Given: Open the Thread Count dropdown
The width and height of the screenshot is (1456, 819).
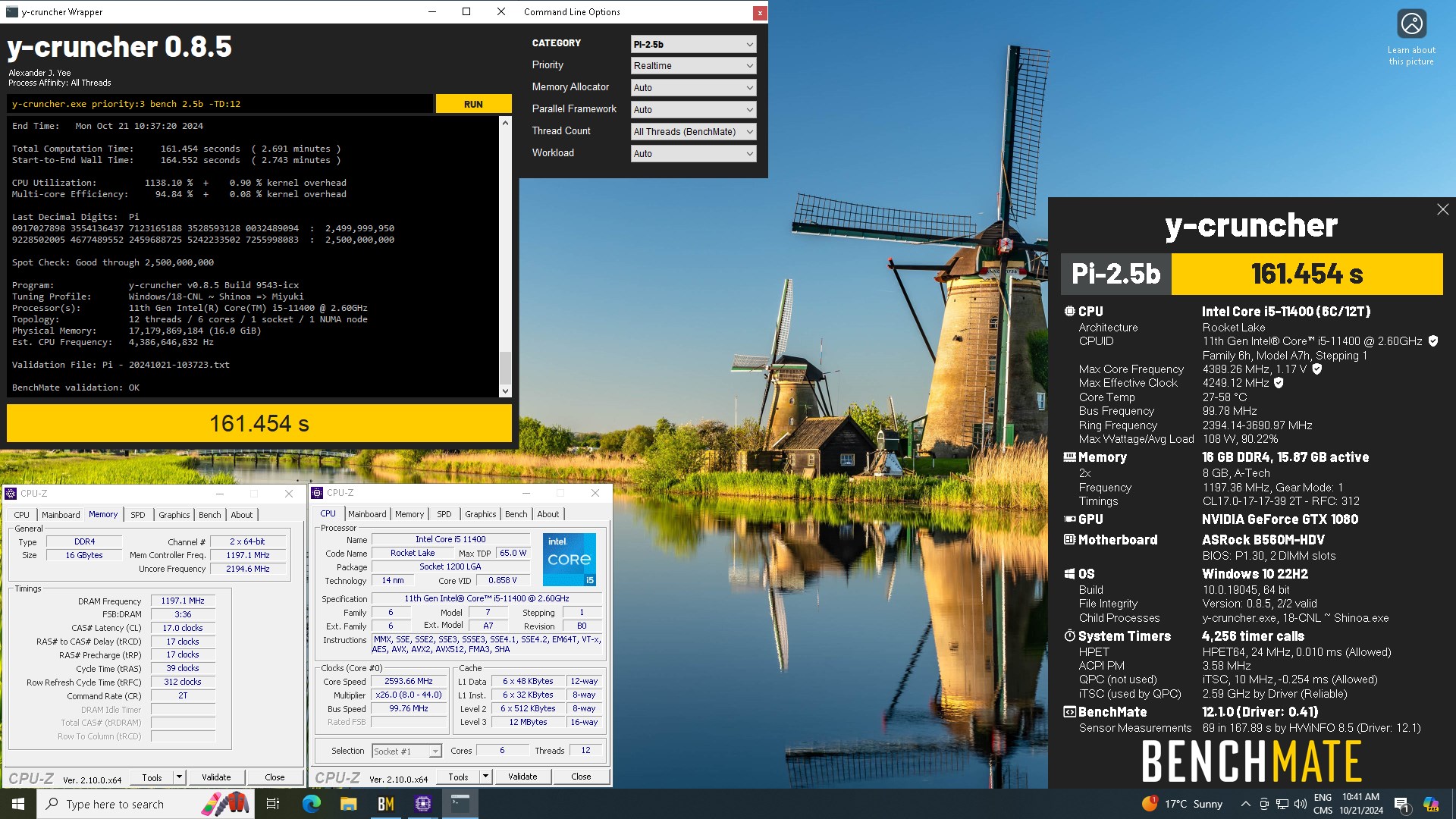Looking at the screenshot, I should pyautogui.click(x=693, y=132).
